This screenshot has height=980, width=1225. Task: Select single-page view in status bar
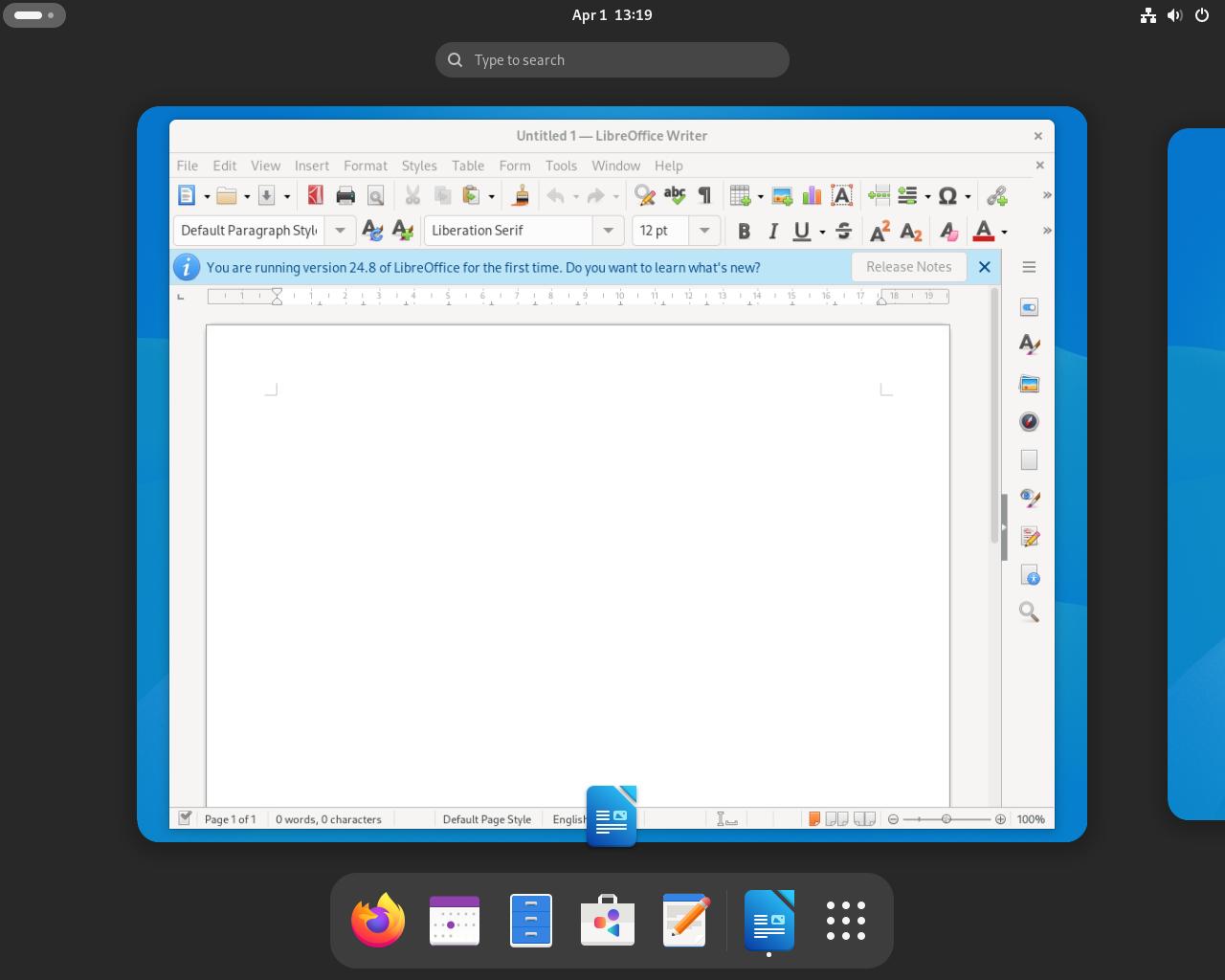(813, 819)
